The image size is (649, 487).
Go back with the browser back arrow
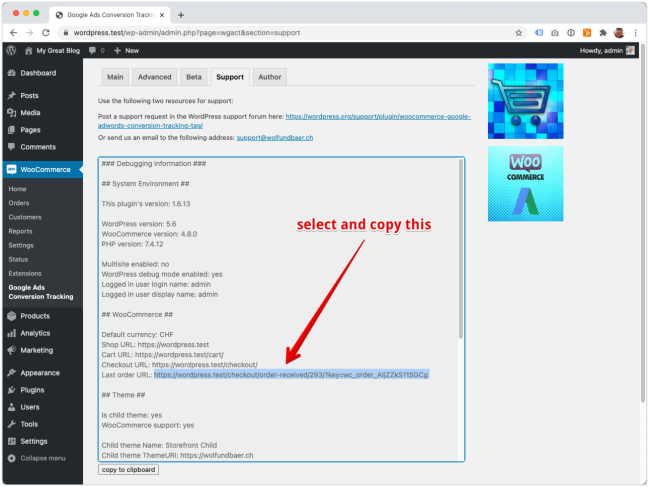pos(13,33)
